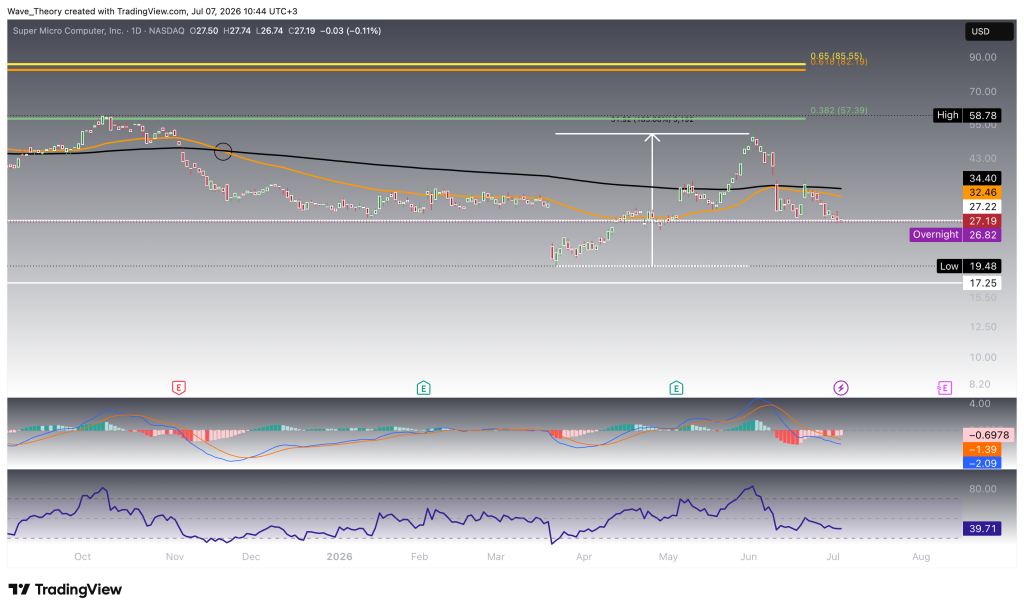
Task: Click the 17.25 horizontal line price label
Action: coord(982,283)
